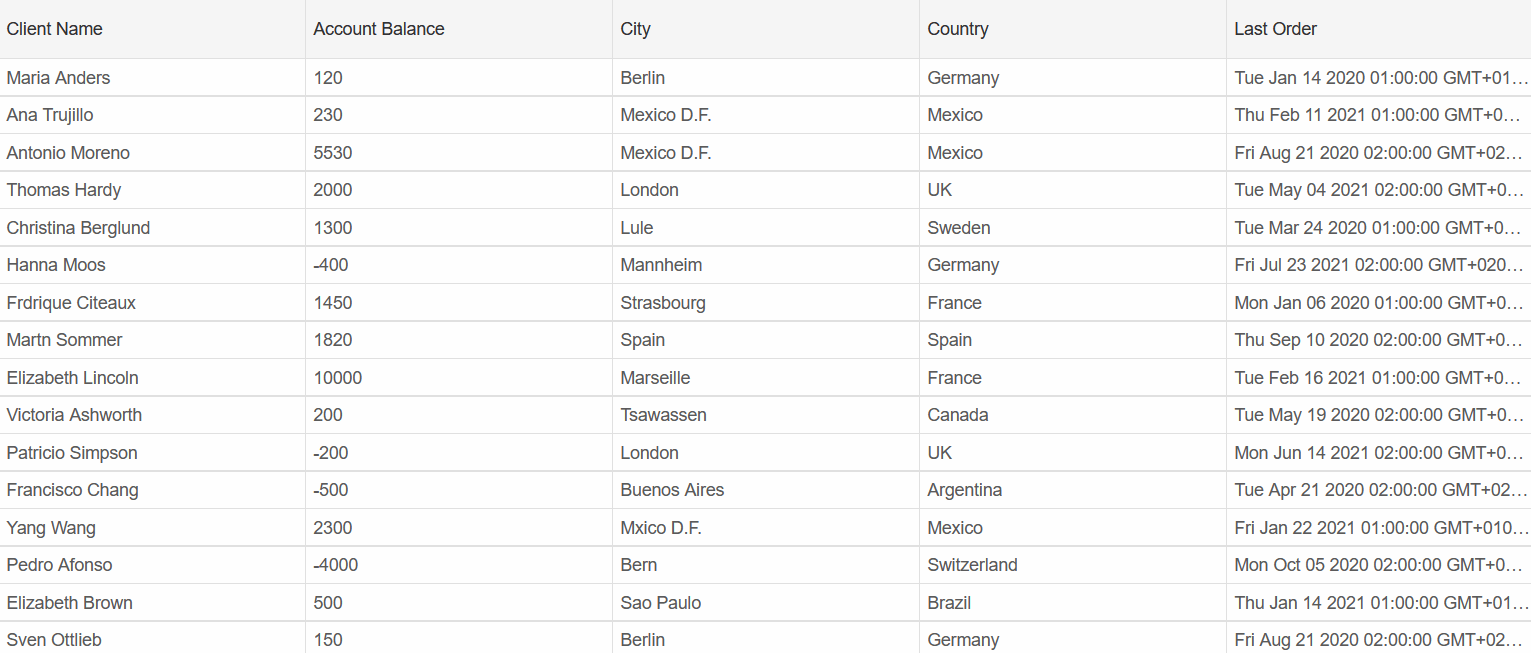Viewport: 1531px width, 653px height.
Task: Select the Argentina country cell
Action: (x=965, y=490)
